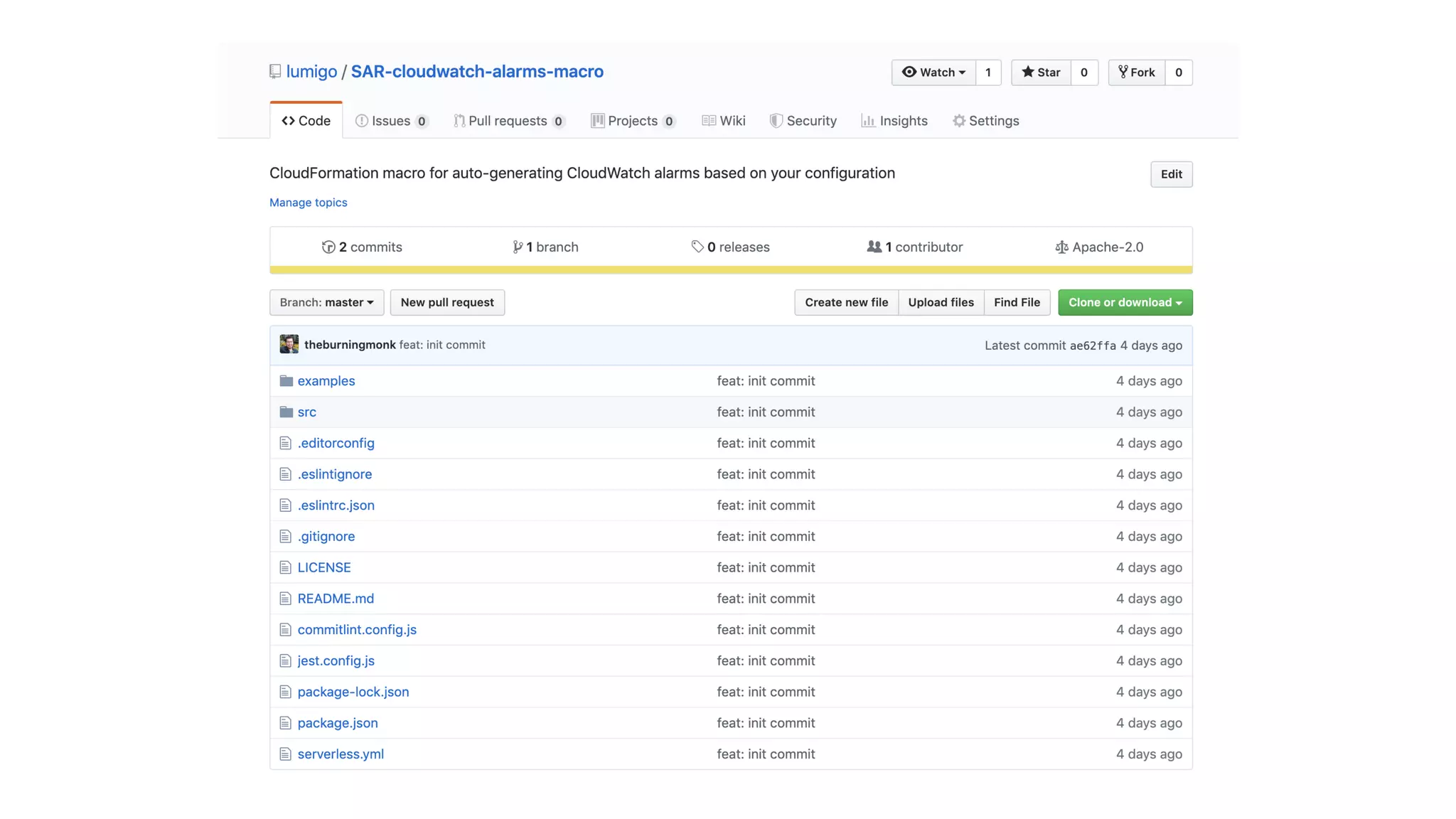Click the contributors people icon
The width and height of the screenshot is (1456, 819).
(x=874, y=247)
